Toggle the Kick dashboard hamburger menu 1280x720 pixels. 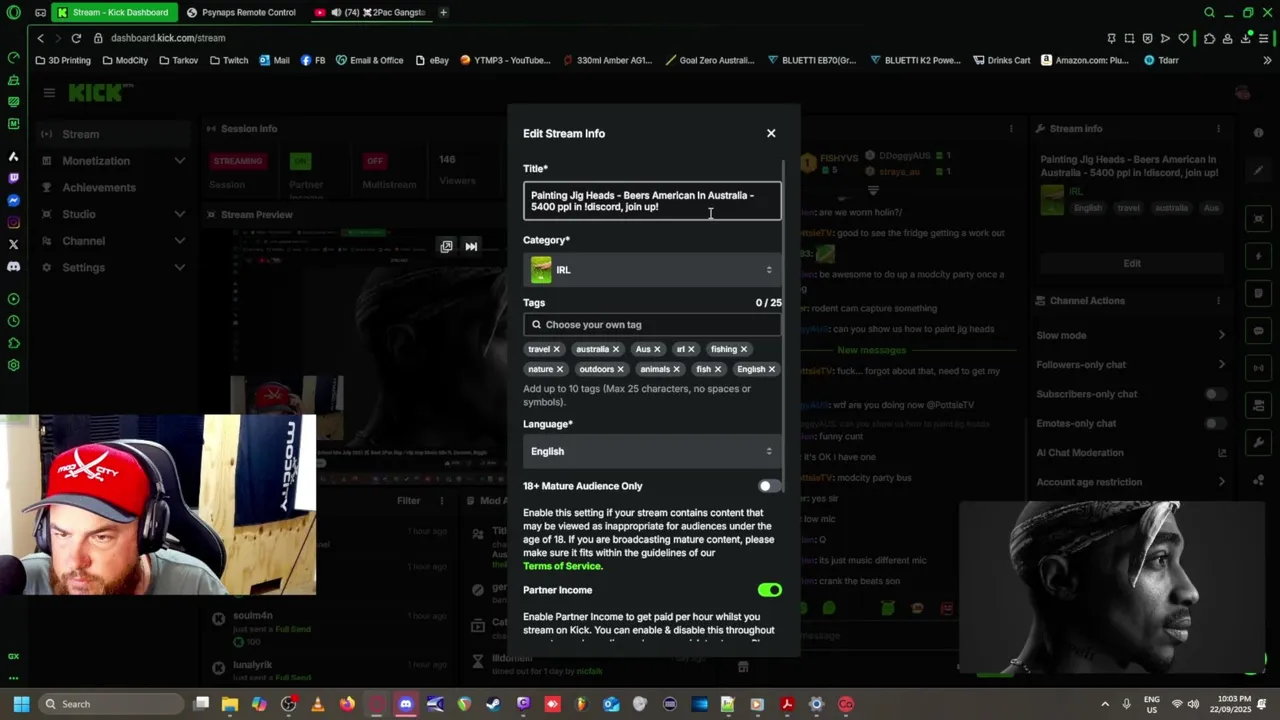click(x=49, y=93)
